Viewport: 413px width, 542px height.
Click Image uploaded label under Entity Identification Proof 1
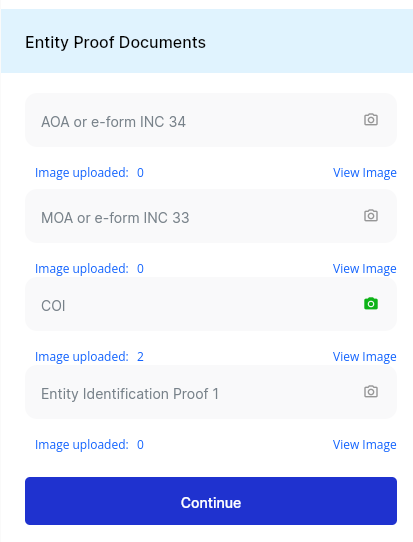pyautogui.click(x=82, y=445)
